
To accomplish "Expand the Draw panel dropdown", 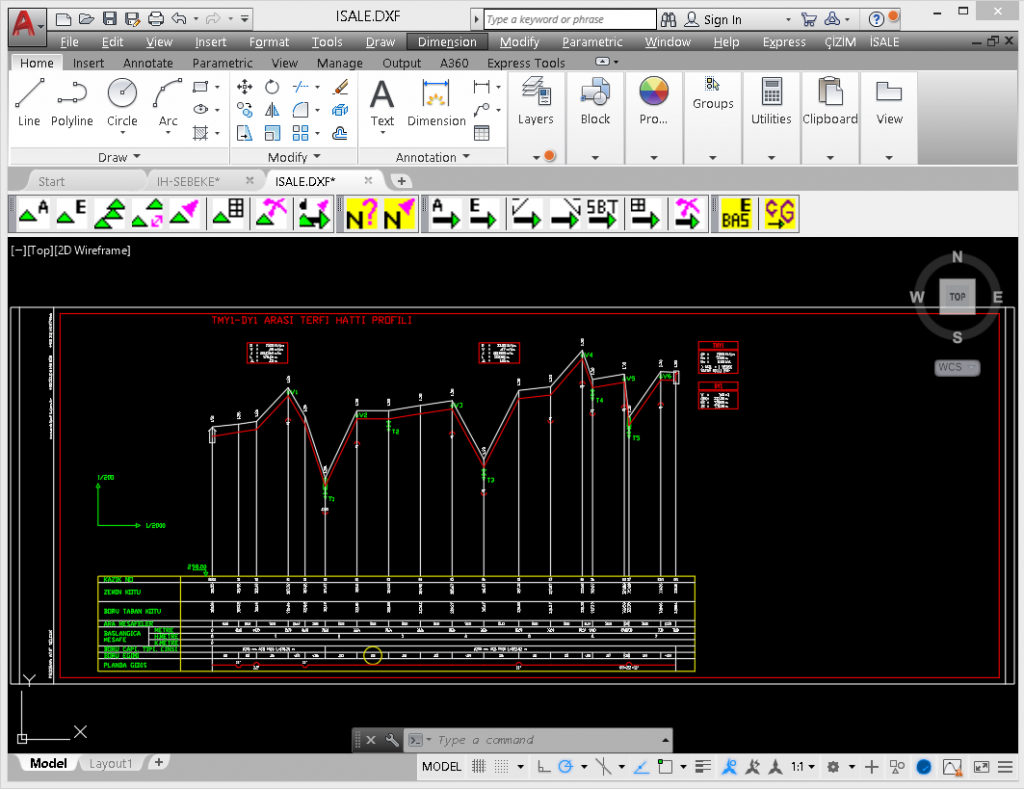I will 119,157.
